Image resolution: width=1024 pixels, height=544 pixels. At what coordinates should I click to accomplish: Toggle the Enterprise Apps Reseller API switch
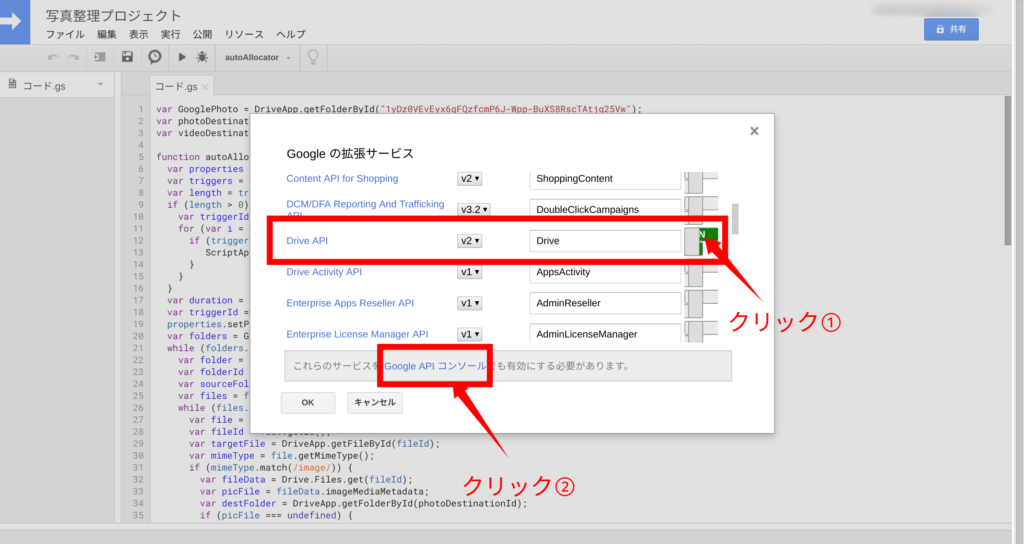coord(701,303)
